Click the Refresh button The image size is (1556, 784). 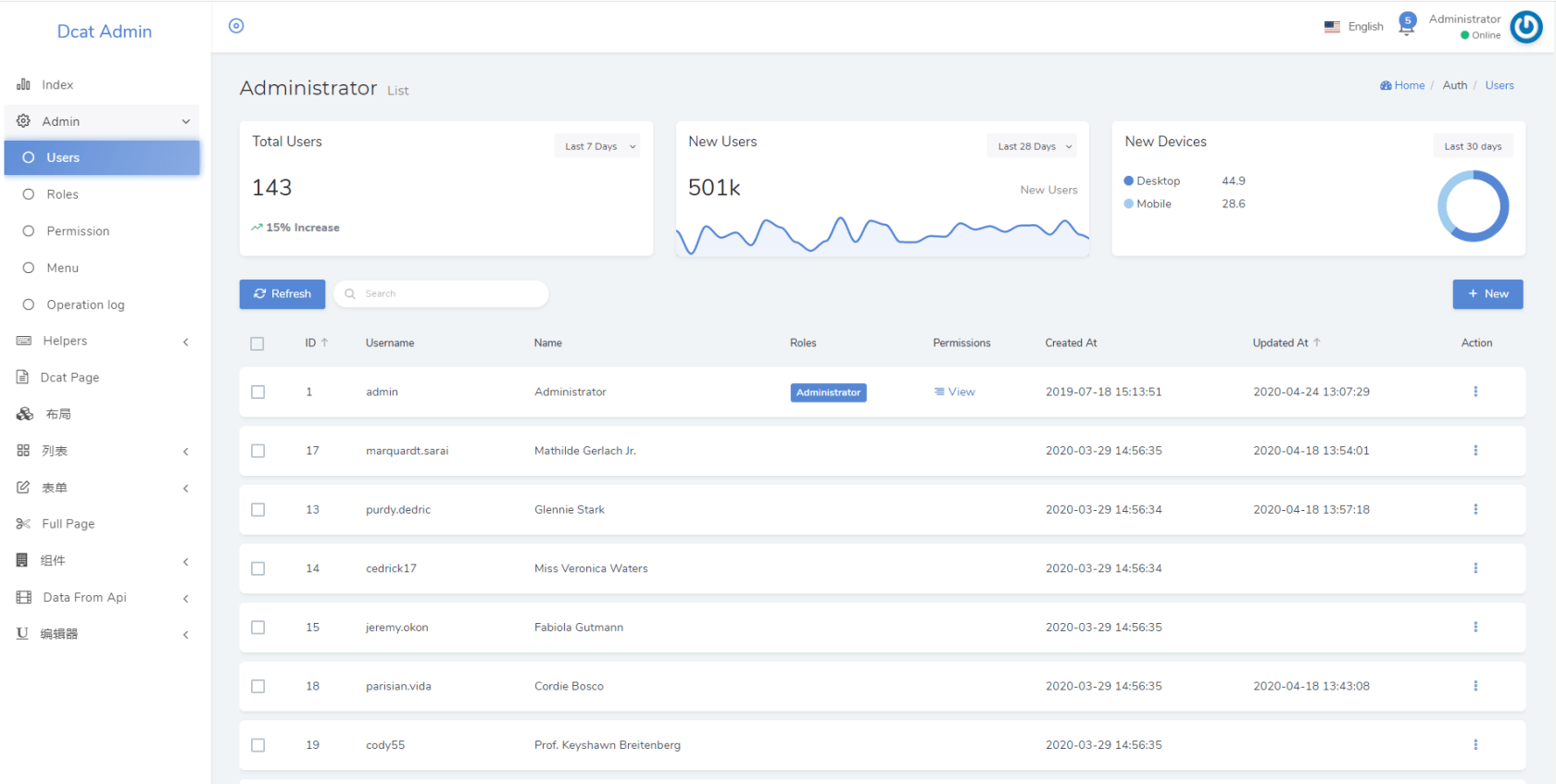click(x=282, y=293)
